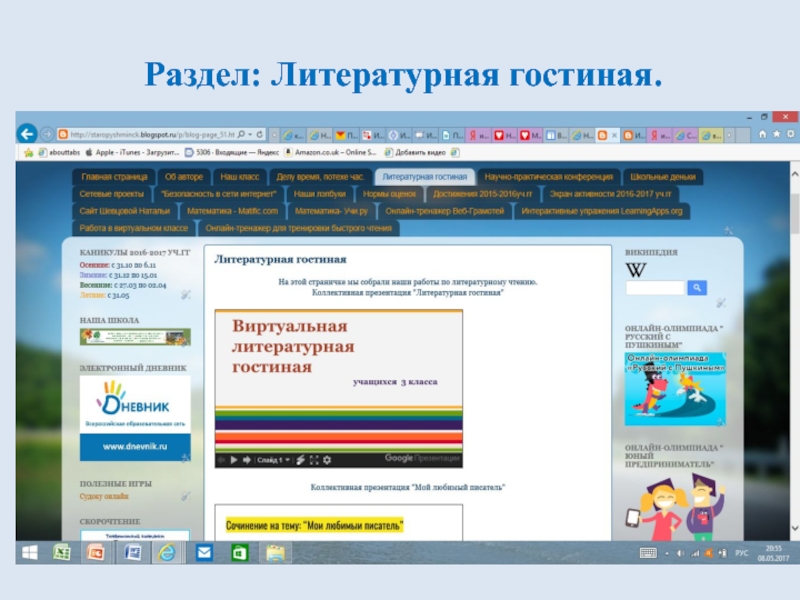Go to previous slide in presentation

pos(221,460)
